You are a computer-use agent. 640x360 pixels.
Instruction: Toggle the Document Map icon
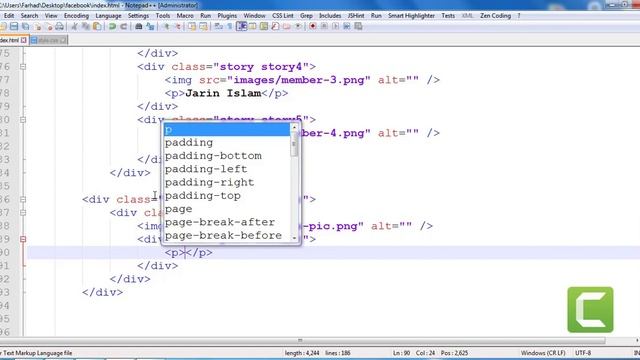[x=264, y=27]
